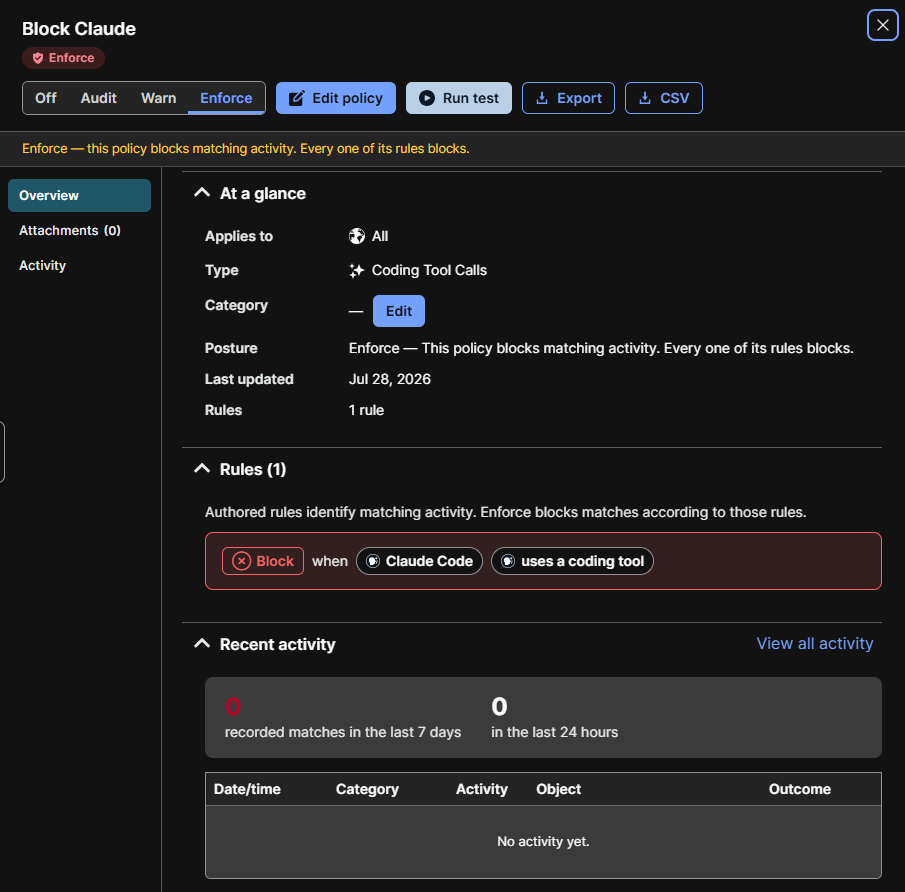The image size is (905, 892).
Task: Edit the policy Category
Action: click(x=399, y=311)
